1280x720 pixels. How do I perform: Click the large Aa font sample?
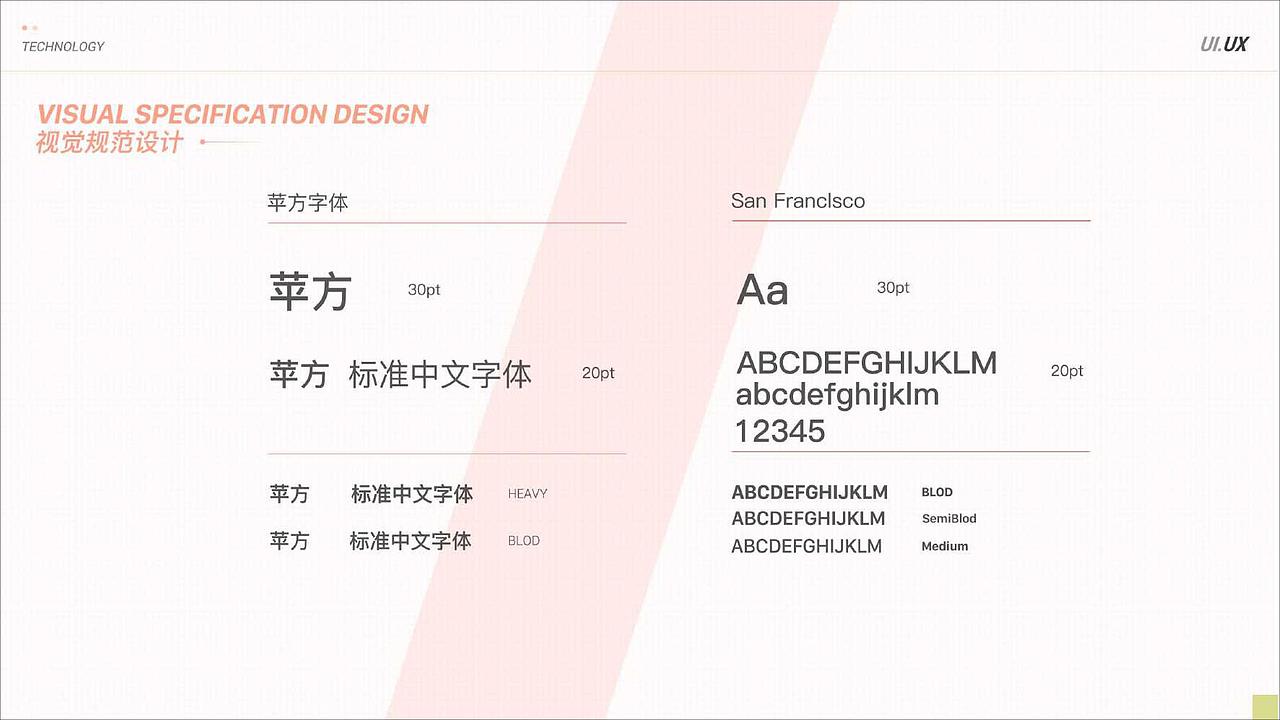pyautogui.click(x=762, y=289)
